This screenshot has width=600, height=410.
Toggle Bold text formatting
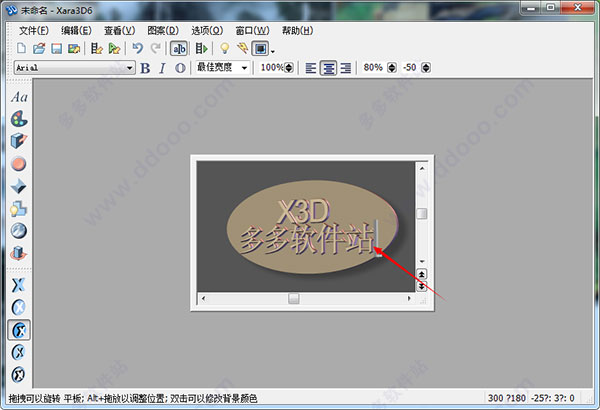[x=145, y=68]
